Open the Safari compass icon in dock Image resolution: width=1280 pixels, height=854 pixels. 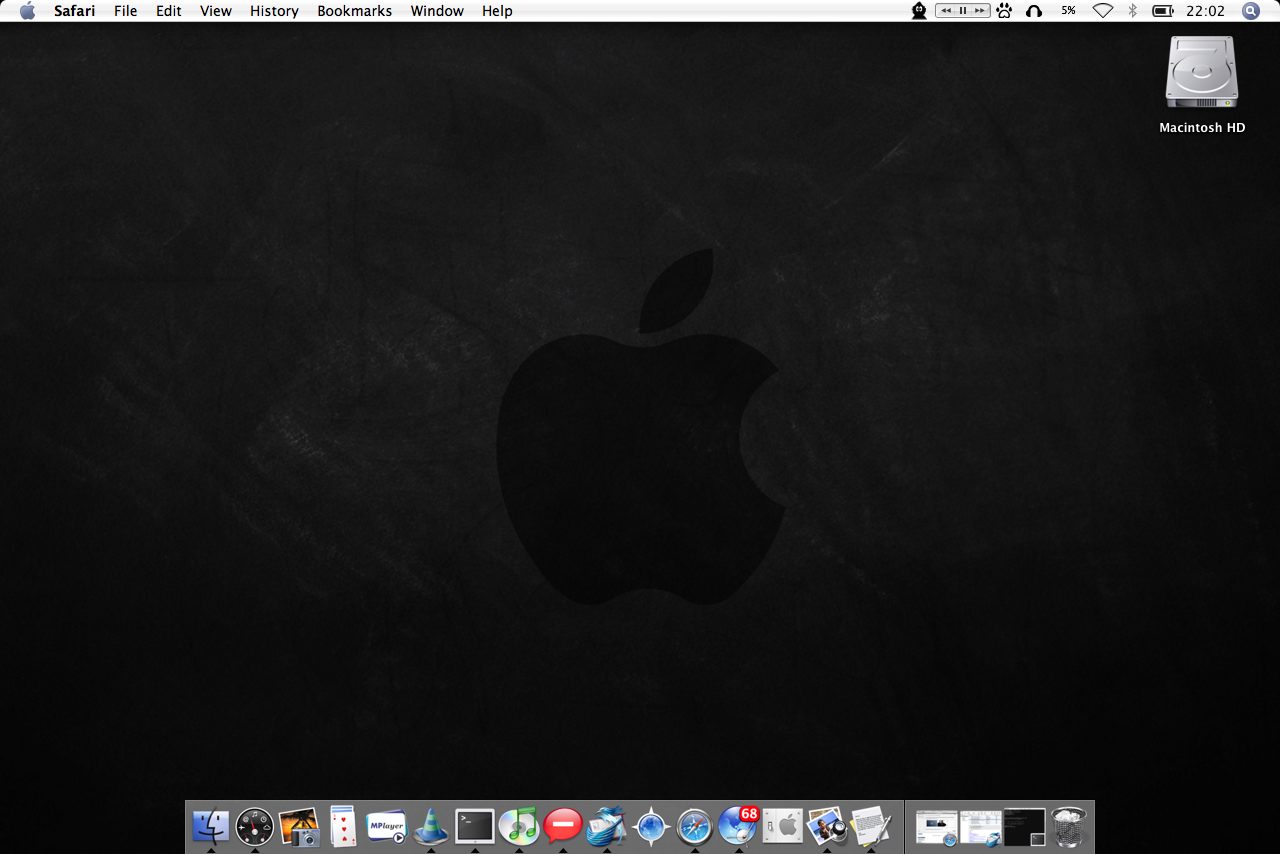[695, 827]
